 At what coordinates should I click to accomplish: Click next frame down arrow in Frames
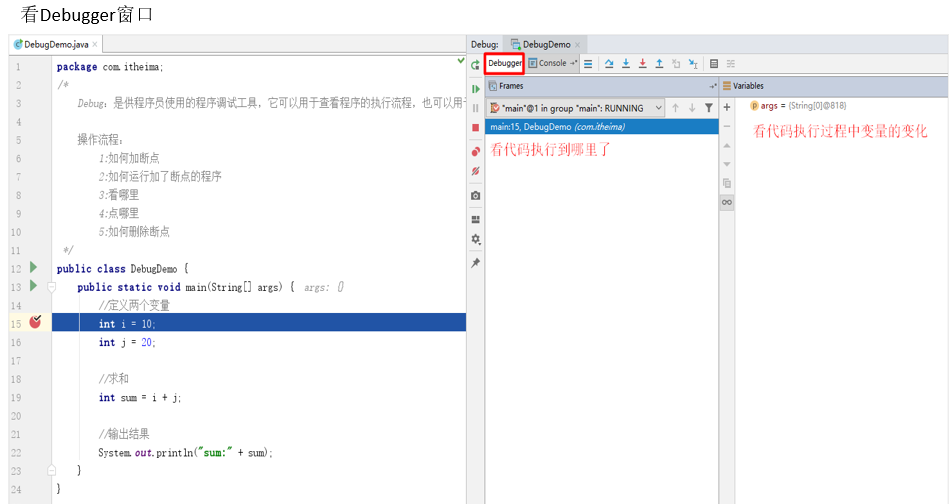(x=692, y=108)
